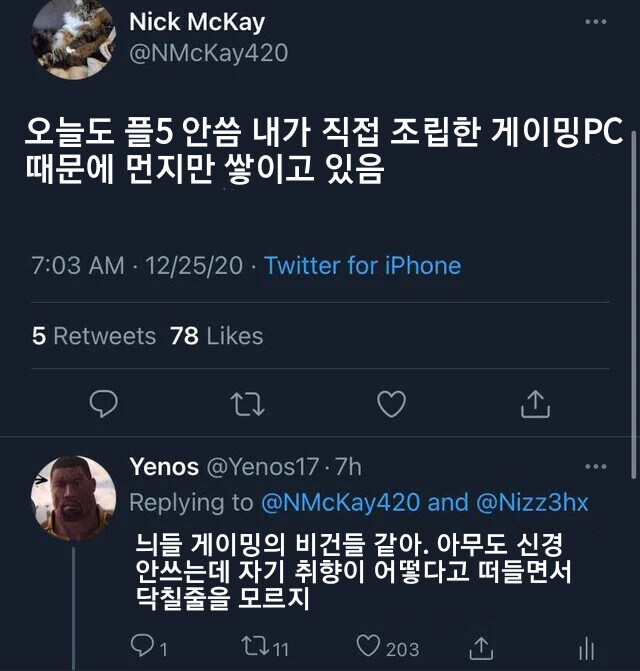Open the @NMcKay420 mention in reply
Image resolution: width=640 pixels, height=671 pixels.
tap(340, 501)
